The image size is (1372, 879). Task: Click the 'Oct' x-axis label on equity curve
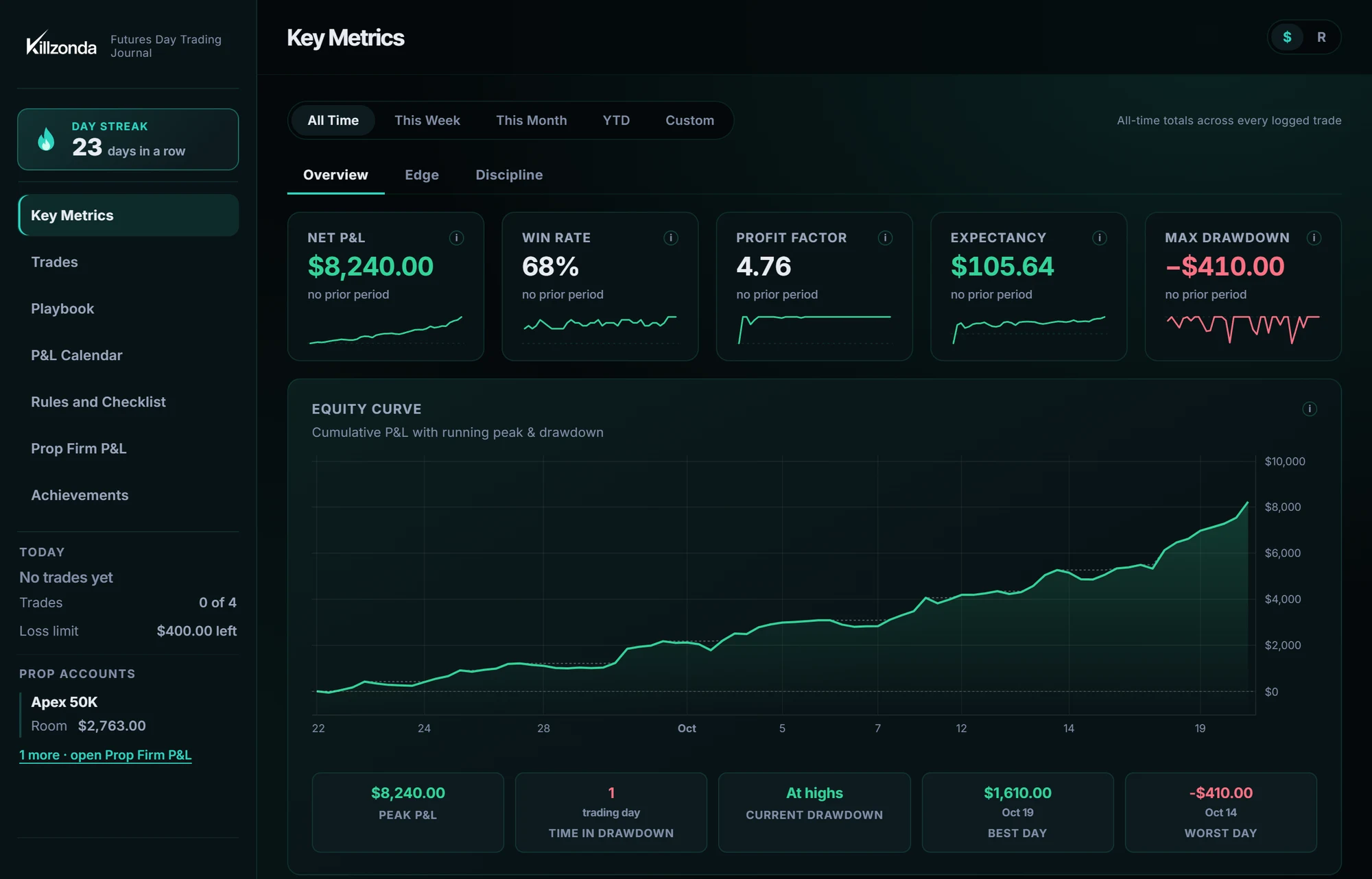pos(687,728)
